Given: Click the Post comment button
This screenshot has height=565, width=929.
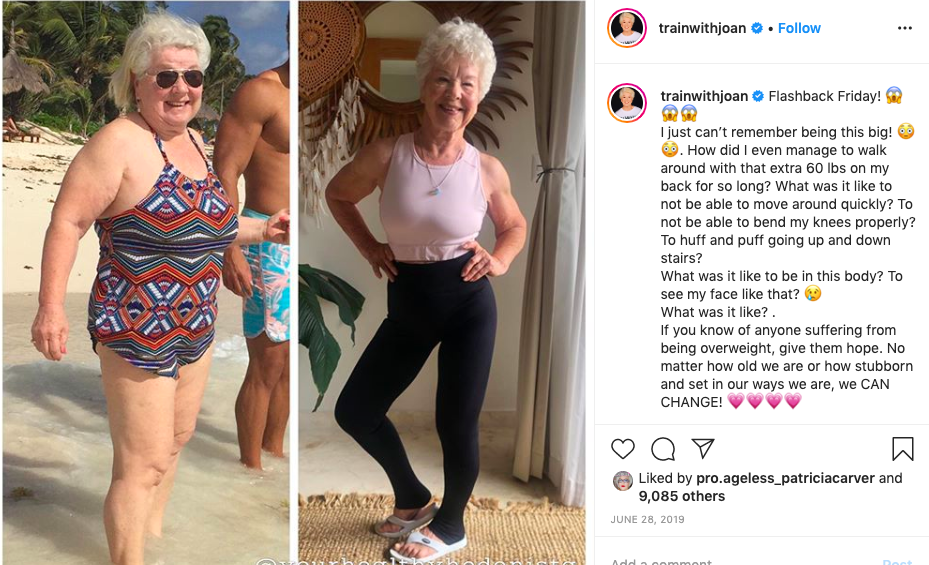Looking at the screenshot, I should (897, 560).
